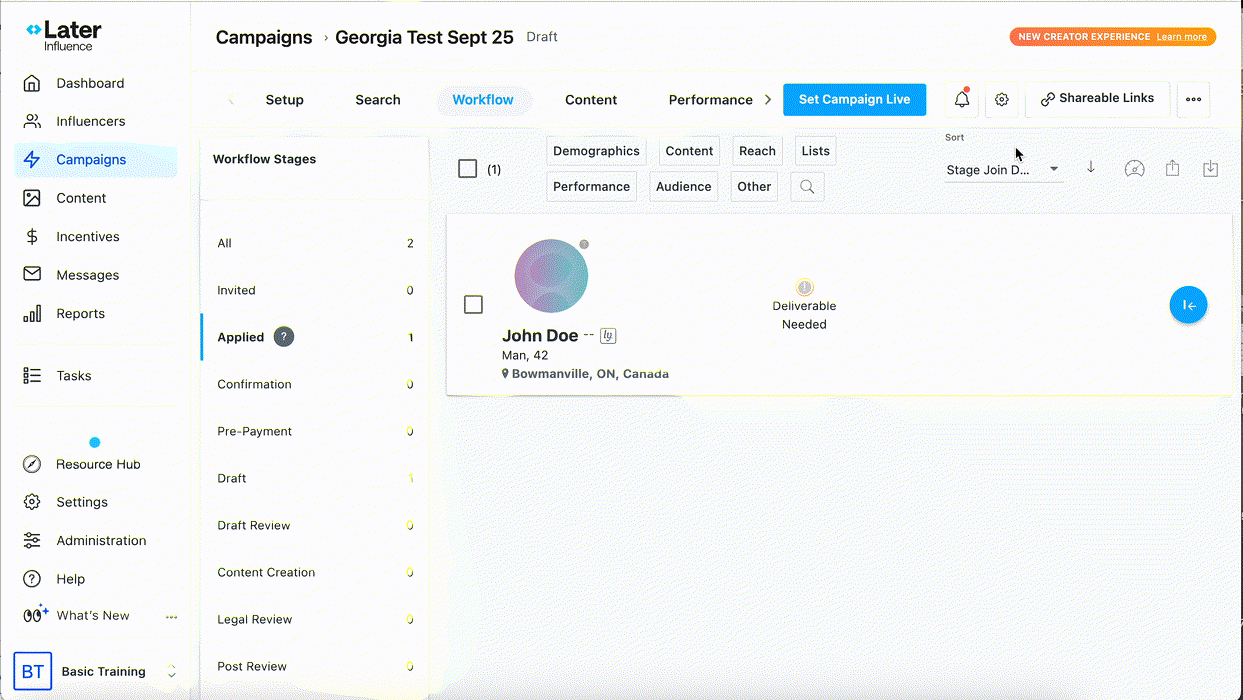Click the three-dot more options button
1243x700 pixels.
tap(1193, 100)
